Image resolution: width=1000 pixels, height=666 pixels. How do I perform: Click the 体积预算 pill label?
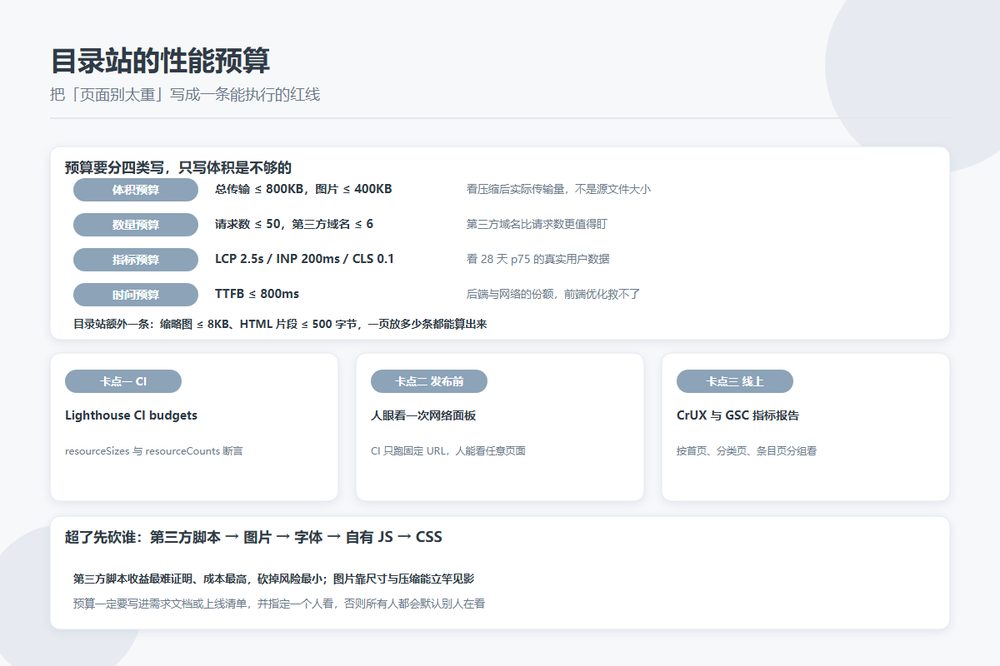136,189
